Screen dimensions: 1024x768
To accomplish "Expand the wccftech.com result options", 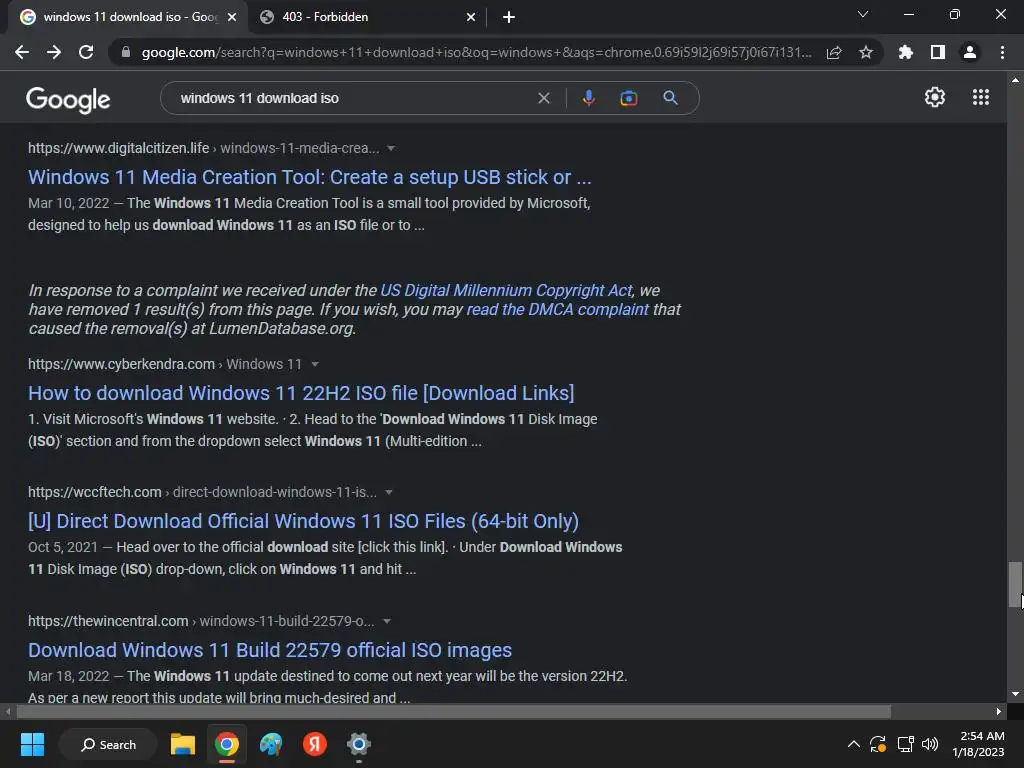I will click(389, 492).
